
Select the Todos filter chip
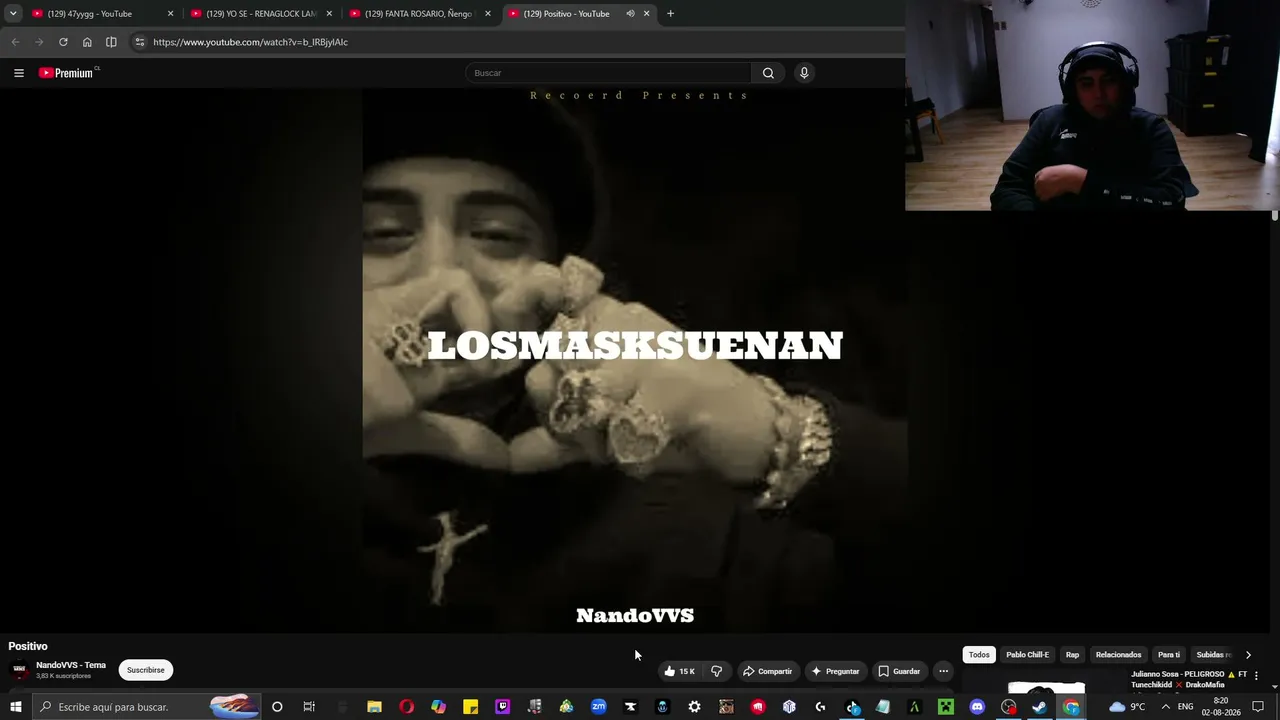point(979,655)
